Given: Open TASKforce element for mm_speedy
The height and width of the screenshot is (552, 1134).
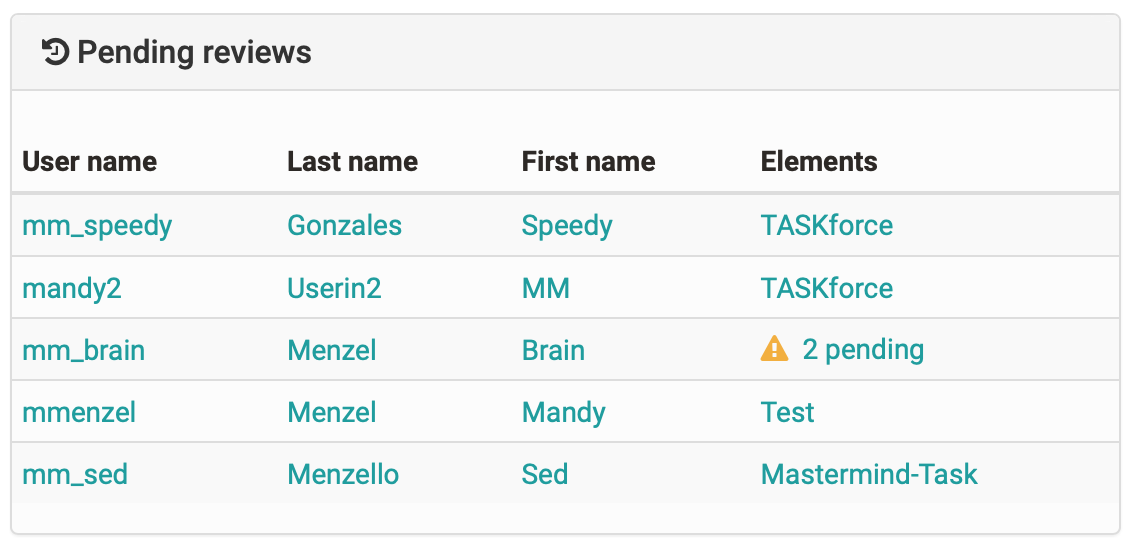Looking at the screenshot, I should [827, 226].
